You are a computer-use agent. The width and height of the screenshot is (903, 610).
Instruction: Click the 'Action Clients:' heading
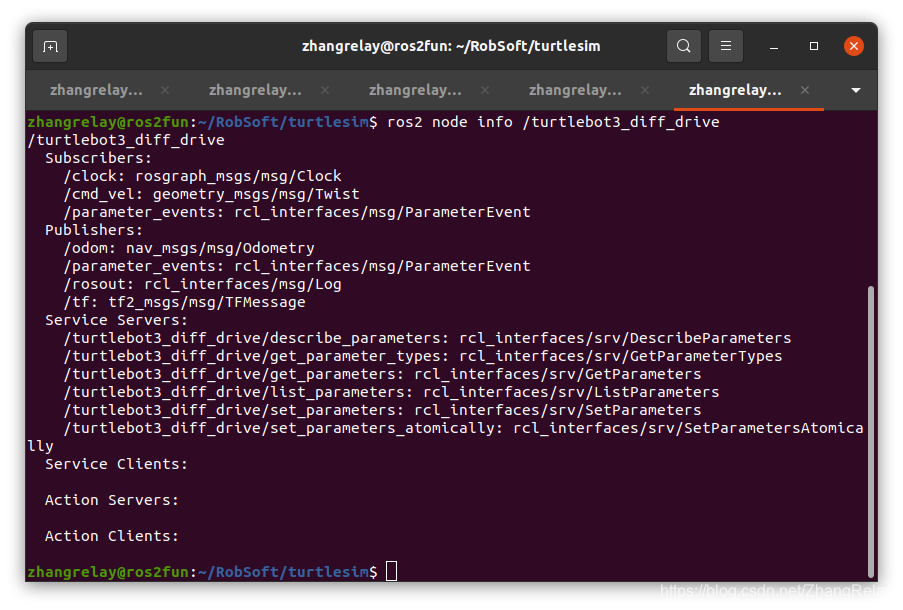coord(112,536)
